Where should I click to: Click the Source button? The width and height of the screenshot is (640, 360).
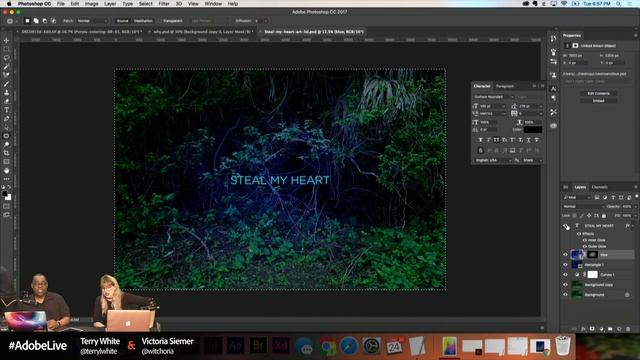click(122, 21)
